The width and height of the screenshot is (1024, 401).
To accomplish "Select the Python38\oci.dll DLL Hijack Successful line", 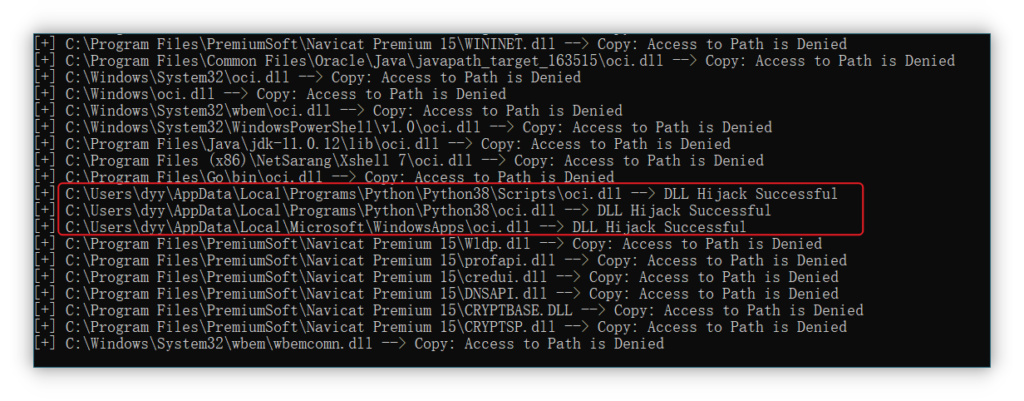I will click(x=404, y=210).
